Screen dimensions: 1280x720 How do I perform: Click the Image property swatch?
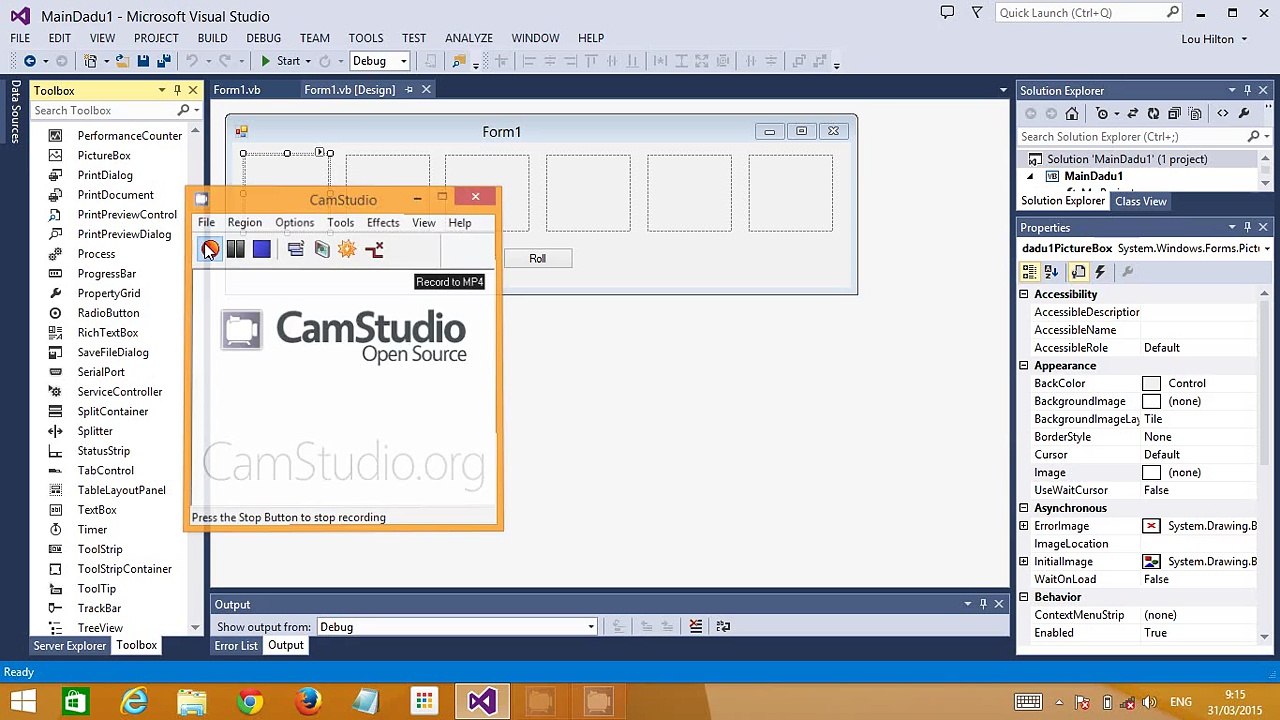coord(1152,473)
